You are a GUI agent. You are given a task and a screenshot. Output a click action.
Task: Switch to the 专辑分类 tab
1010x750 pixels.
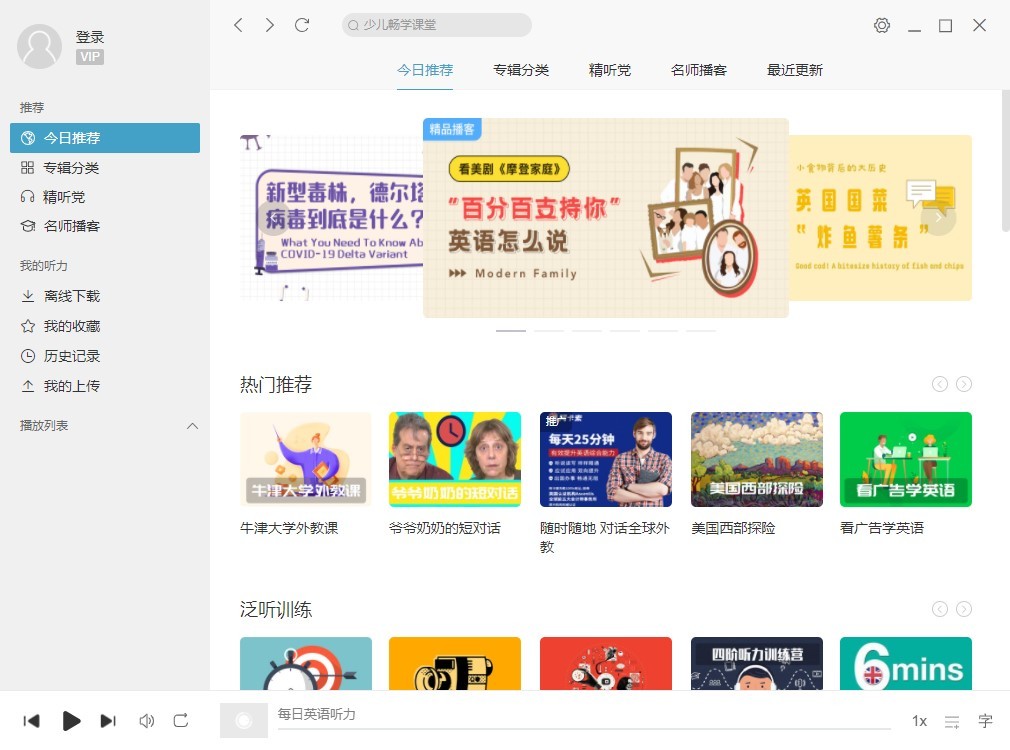521,70
